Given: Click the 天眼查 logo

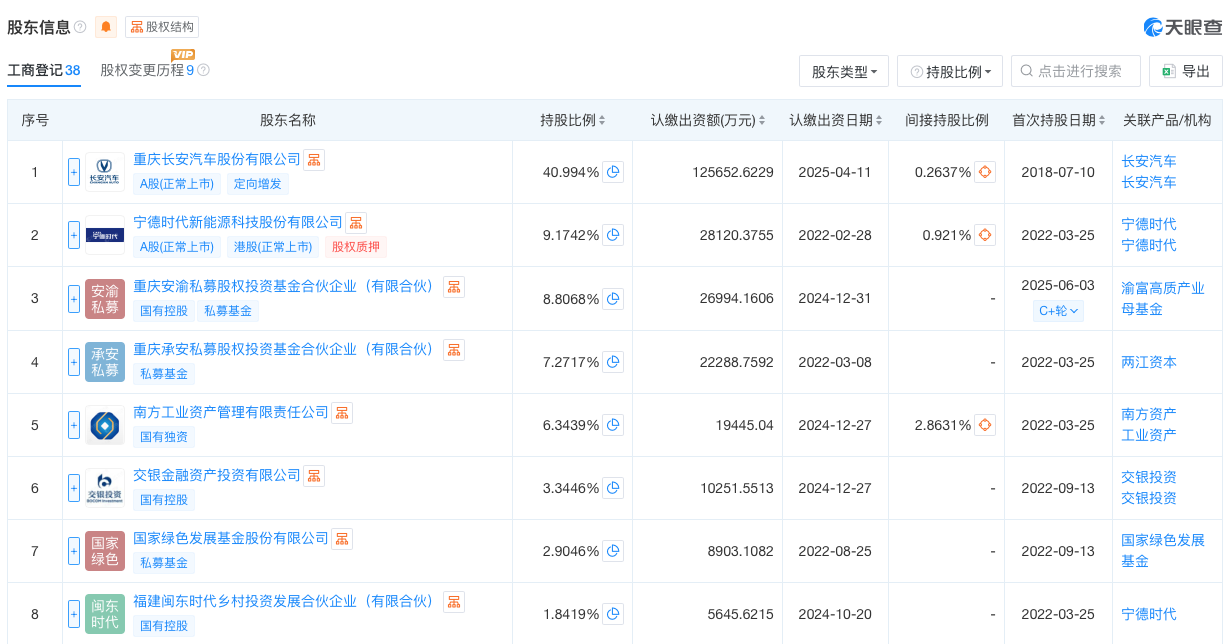Looking at the screenshot, I should [x=1182, y=27].
